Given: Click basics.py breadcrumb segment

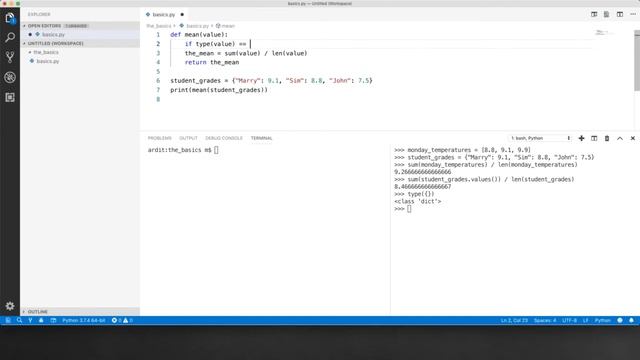Looking at the screenshot, I should tap(197, 26).
